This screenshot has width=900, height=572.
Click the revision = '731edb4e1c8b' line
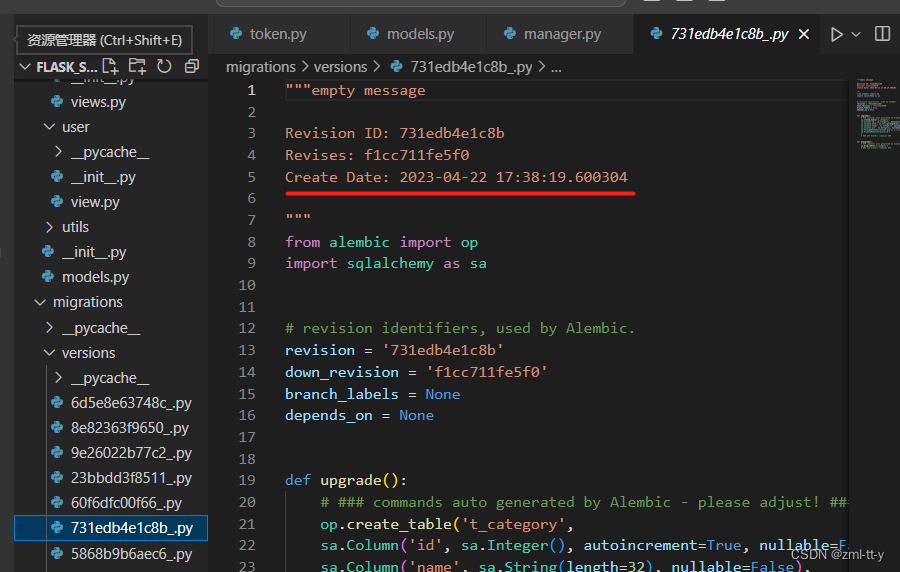[x=394, y=350]
